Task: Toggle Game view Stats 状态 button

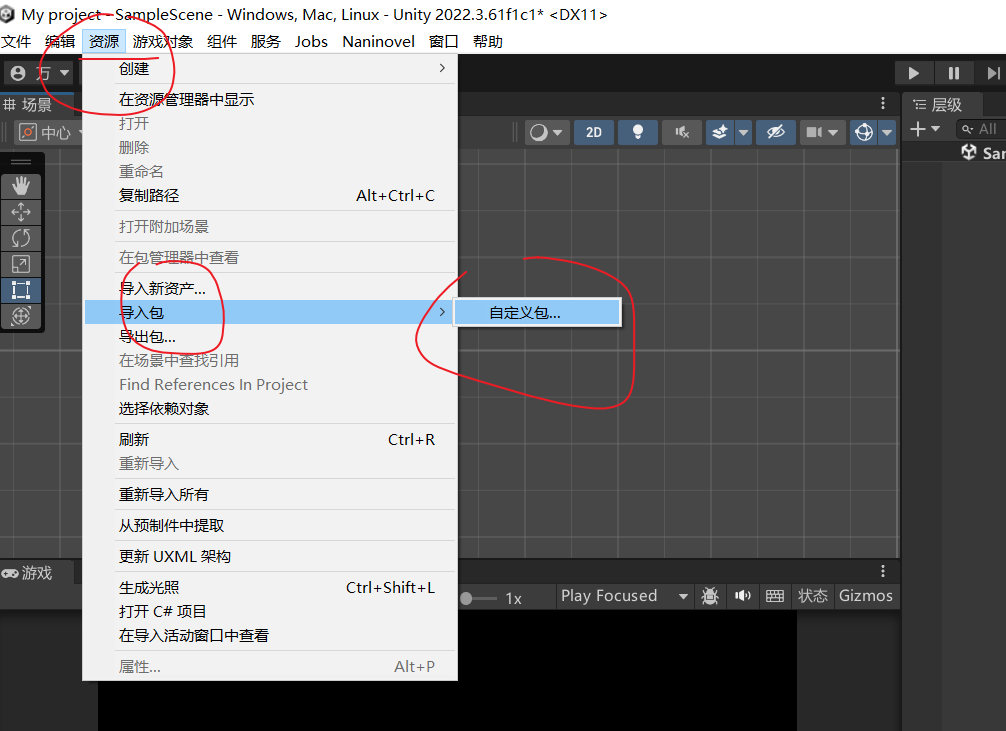Action: pyautogui.click(x=813, y=596)
